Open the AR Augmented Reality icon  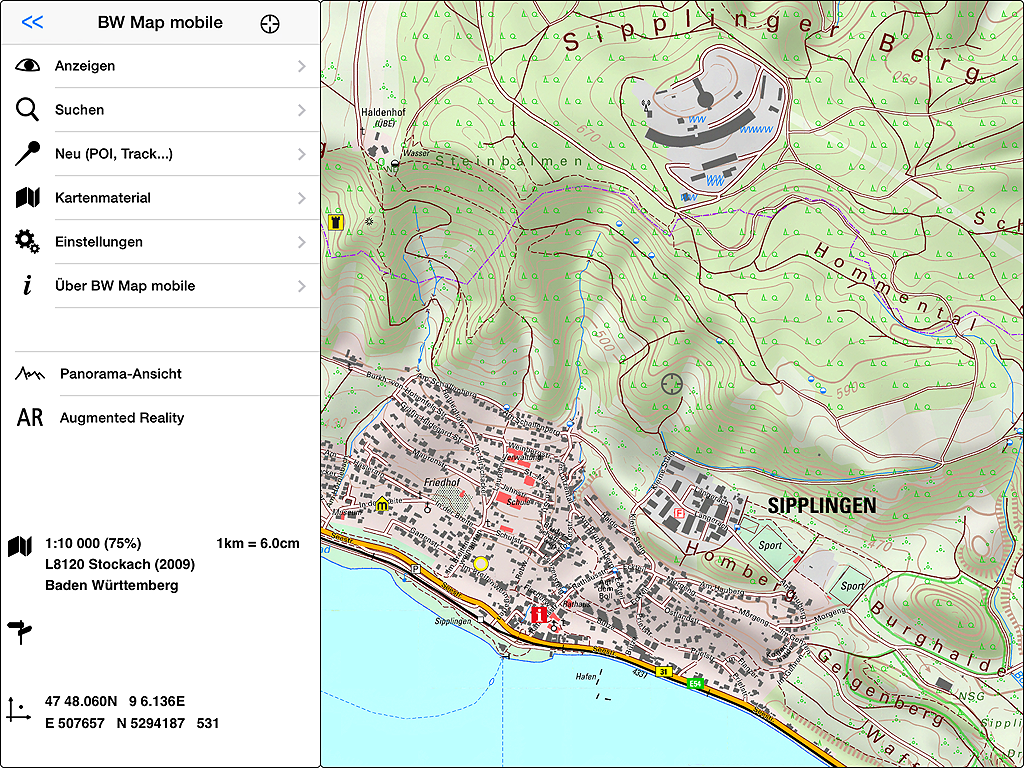[x=28, y=418]
